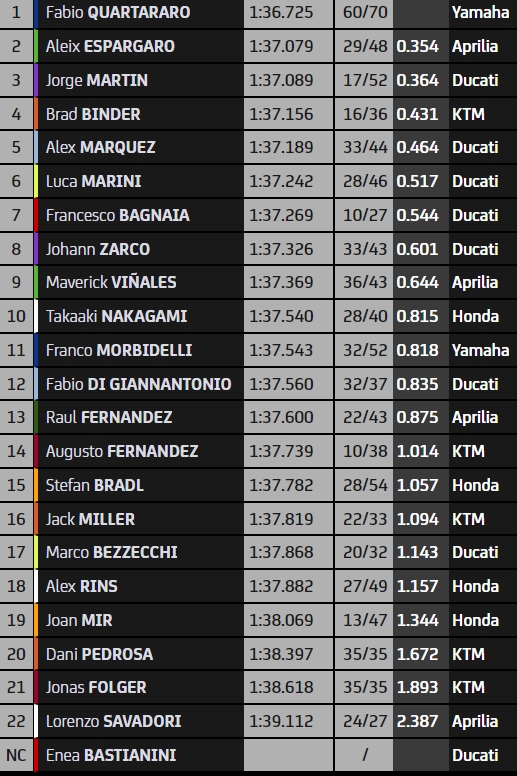Viewport: 517px width, 776px height.
Task: Select Aleix ESPARGARO row
Action: click(x=258, y=47)
